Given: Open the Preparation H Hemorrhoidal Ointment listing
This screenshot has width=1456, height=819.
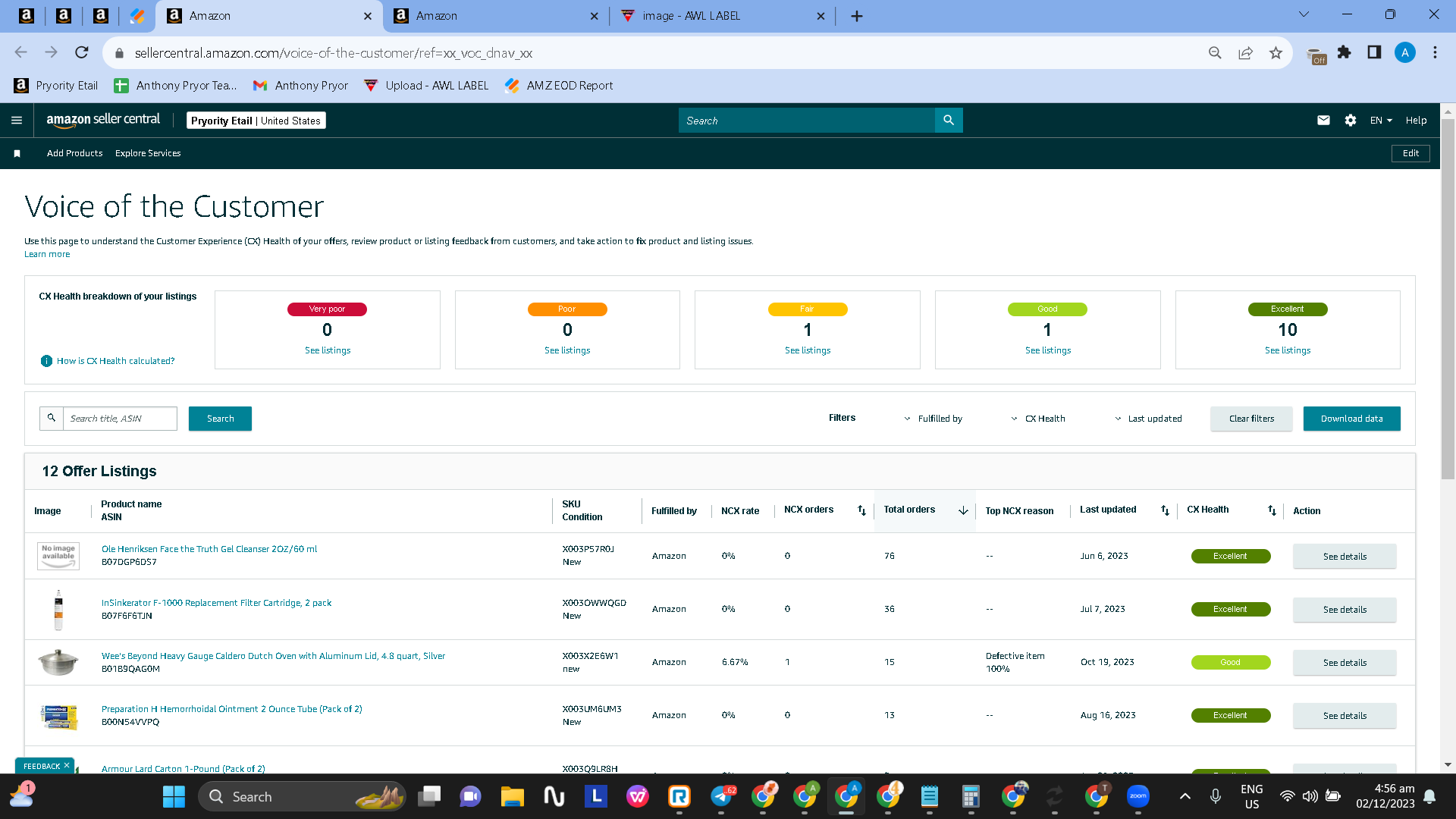Looking at the screenshot, I should tap(231, 709).
